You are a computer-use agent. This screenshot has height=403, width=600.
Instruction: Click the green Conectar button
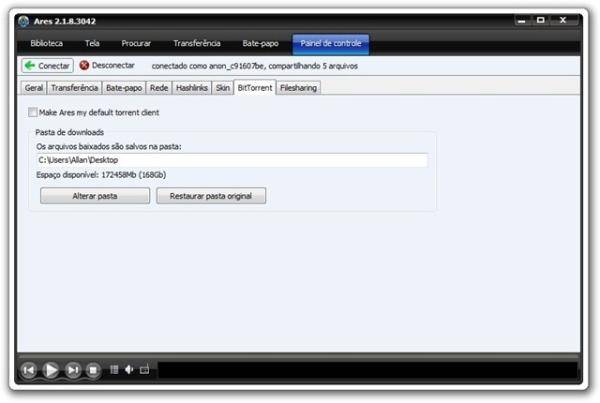tap(47, 66)
